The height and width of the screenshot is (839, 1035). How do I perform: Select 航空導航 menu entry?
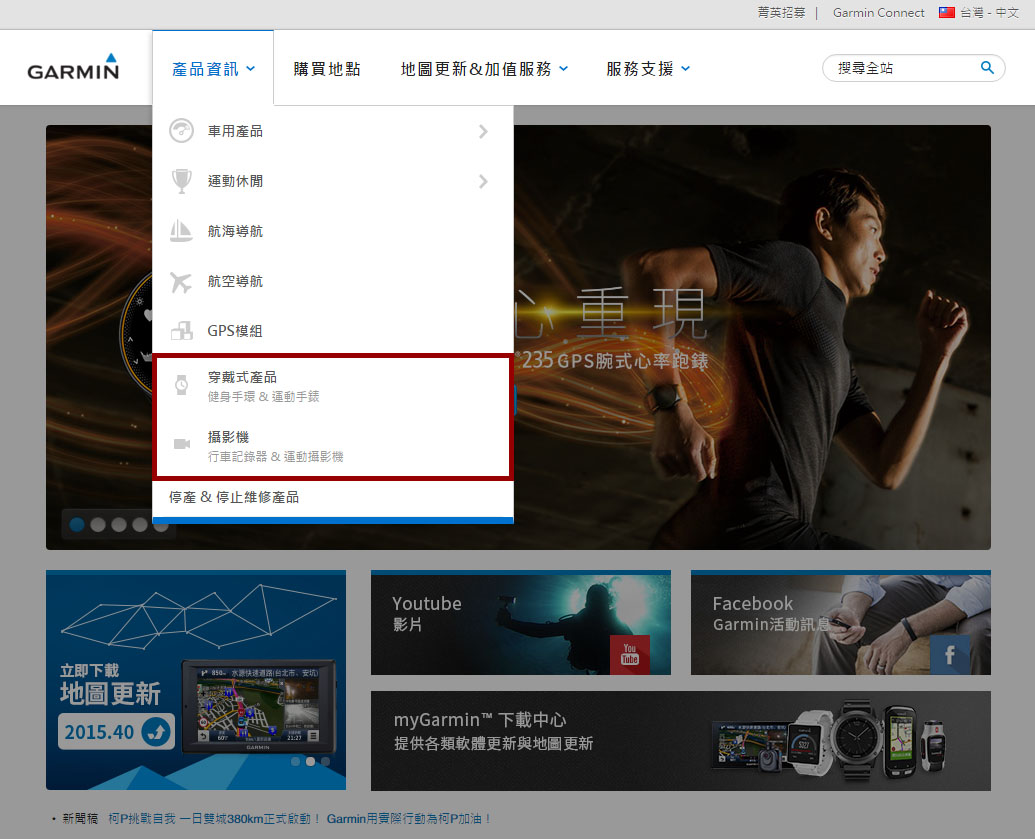coord(333,281)
